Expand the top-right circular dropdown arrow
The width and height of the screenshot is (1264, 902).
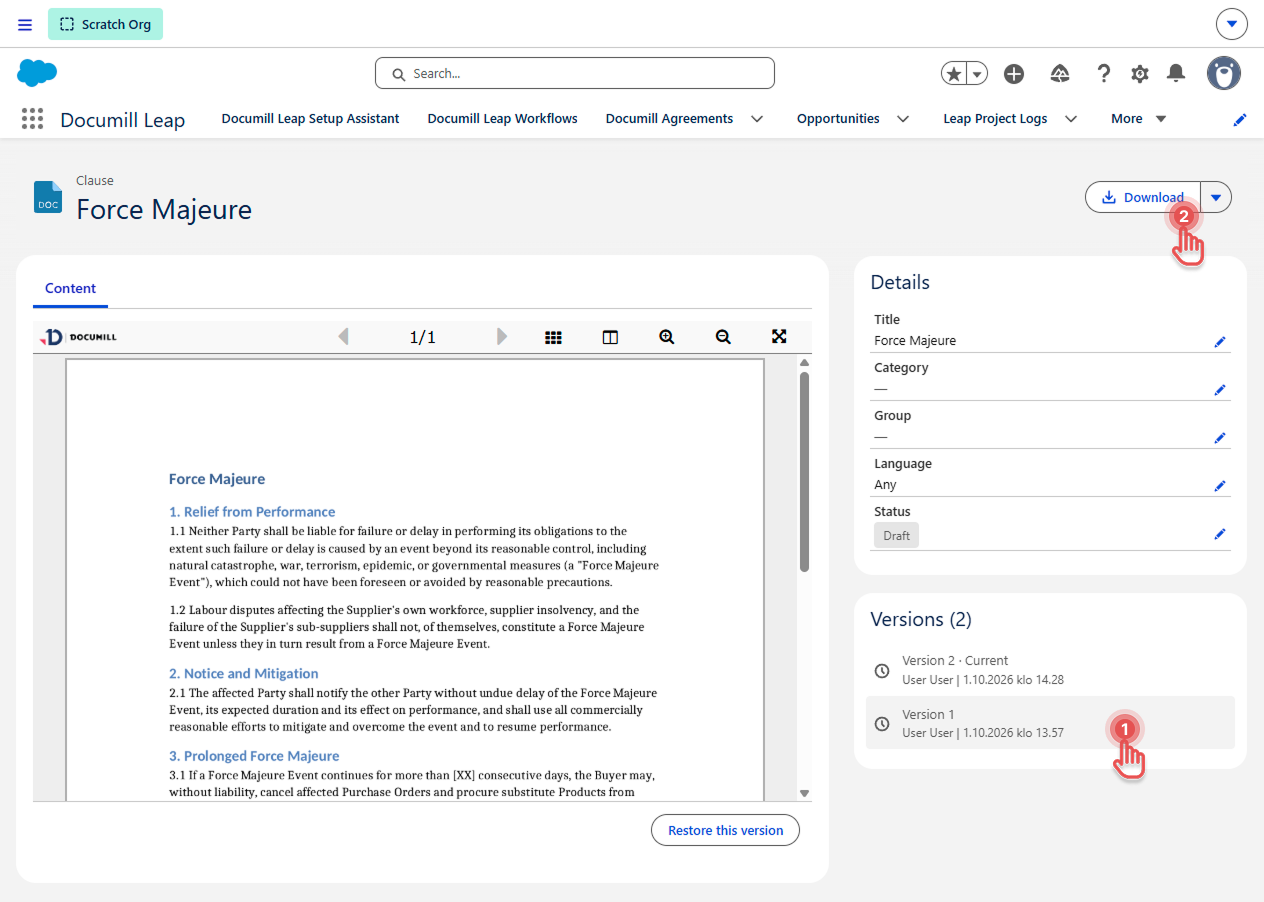(1232, 24)
